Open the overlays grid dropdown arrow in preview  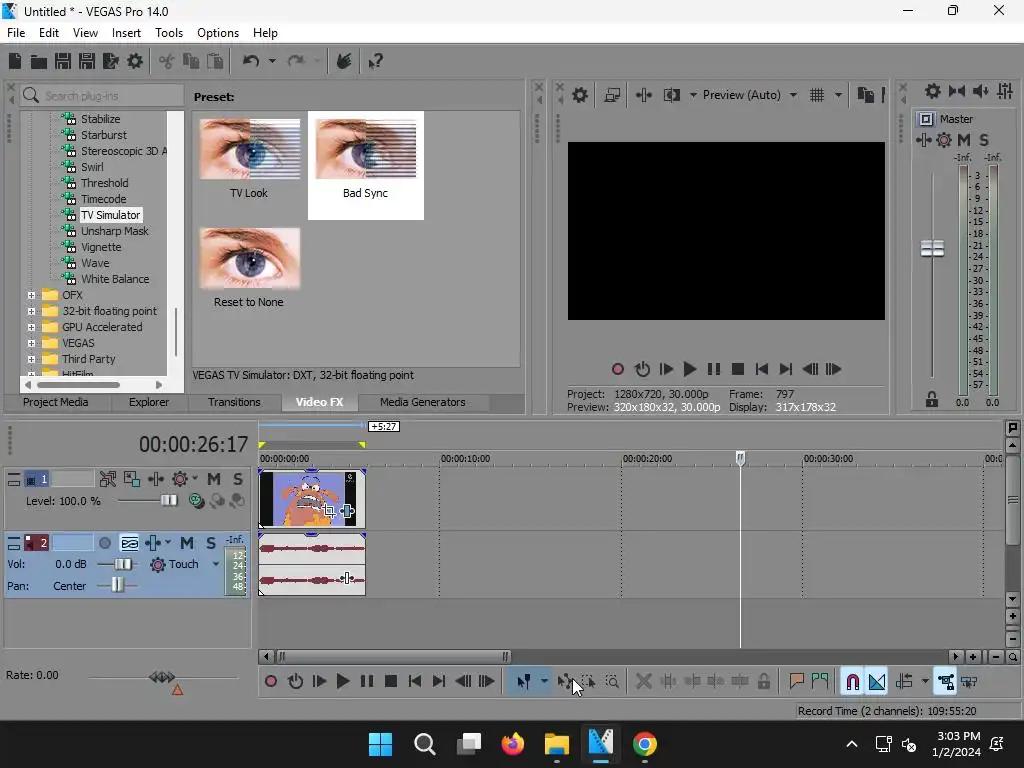click(x=839, y=95)
